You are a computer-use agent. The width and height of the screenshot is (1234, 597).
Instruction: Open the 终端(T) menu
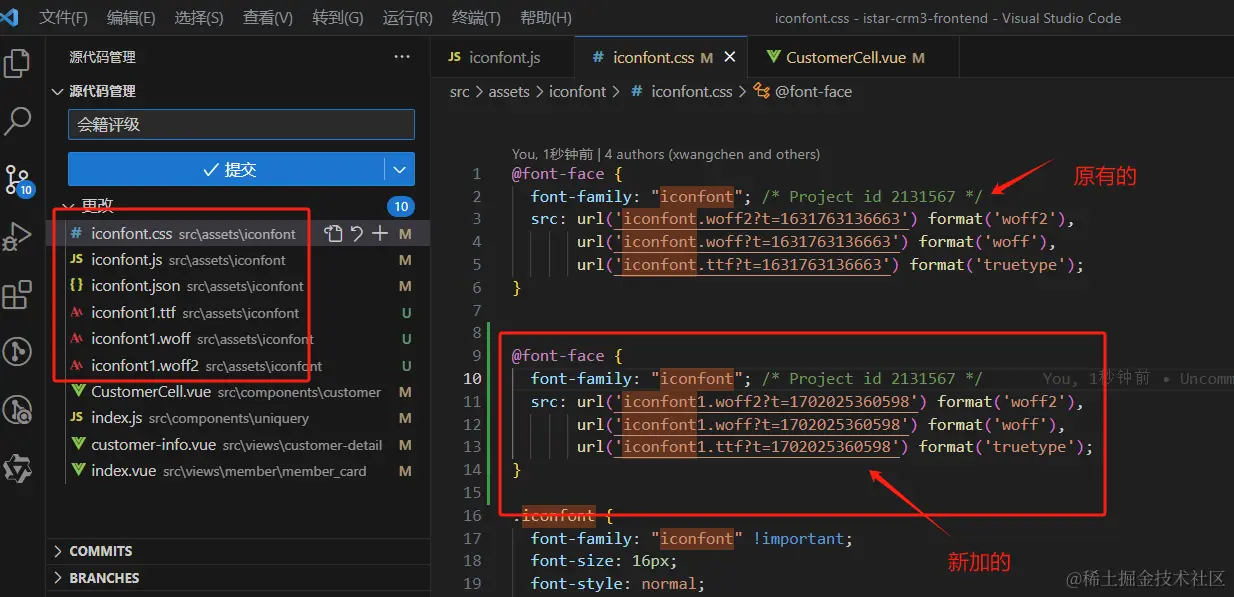point(477,18)
